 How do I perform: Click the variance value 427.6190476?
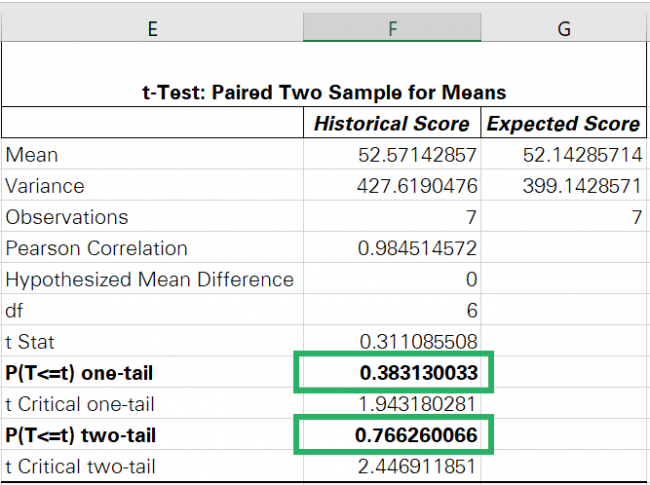[x=418, y=186]
